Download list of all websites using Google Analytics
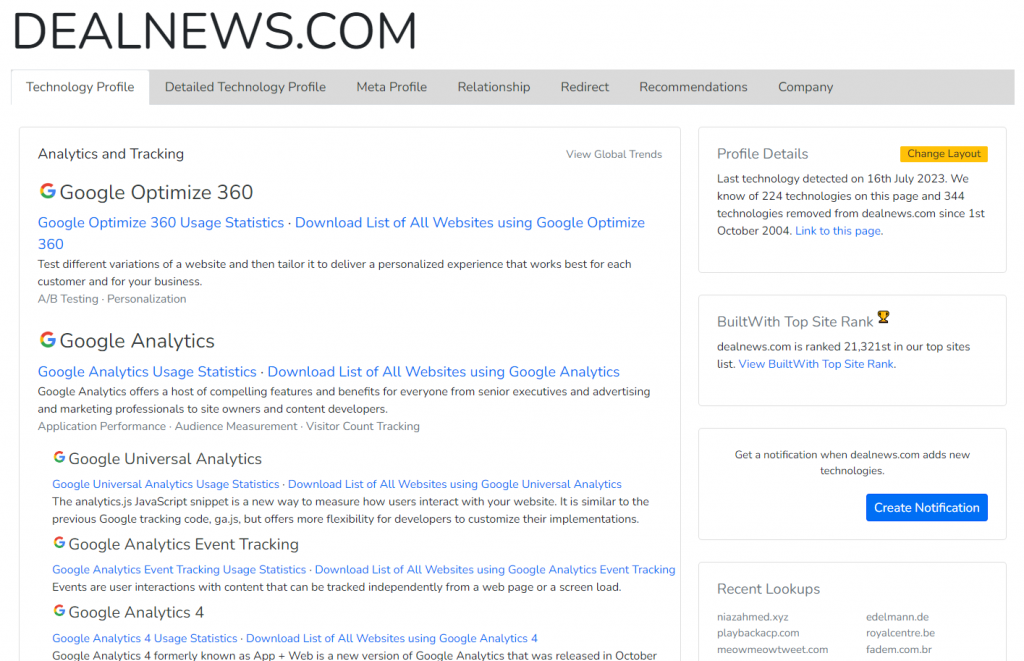1024x661 pixels. click(x=443, y=372)
